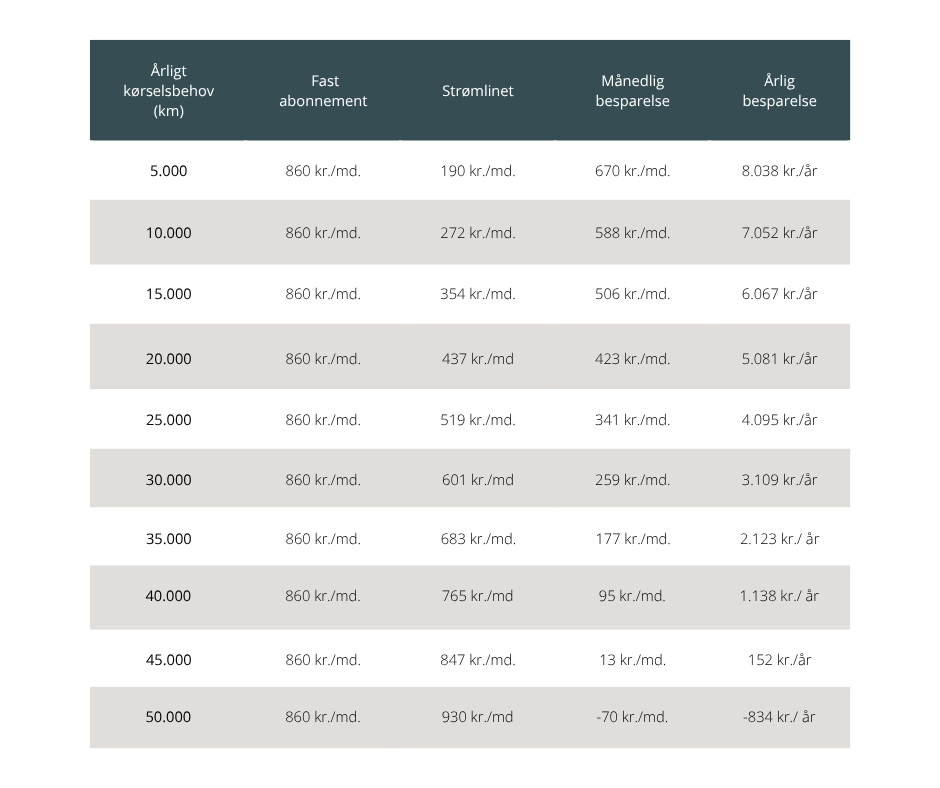
Task: Click the 8.038 kr./år annual saving
Action: pos(779,171)
